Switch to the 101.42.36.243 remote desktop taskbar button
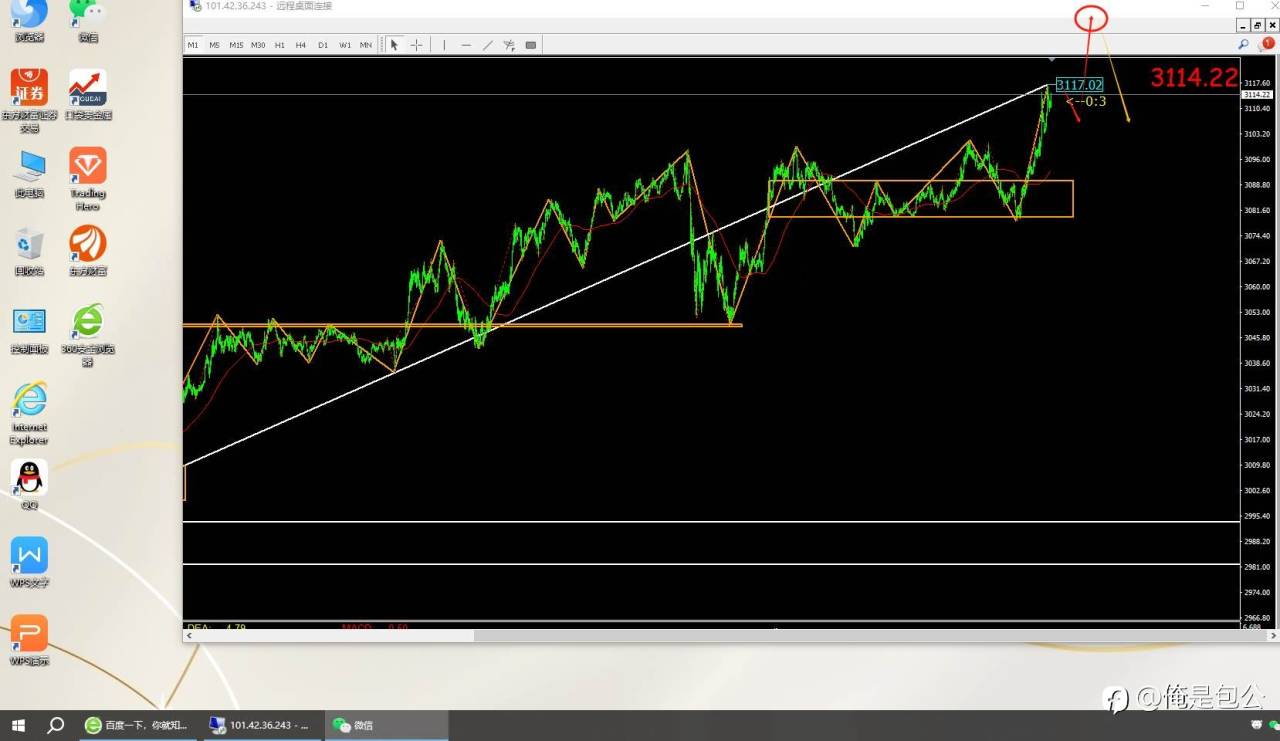 point(262,725)
